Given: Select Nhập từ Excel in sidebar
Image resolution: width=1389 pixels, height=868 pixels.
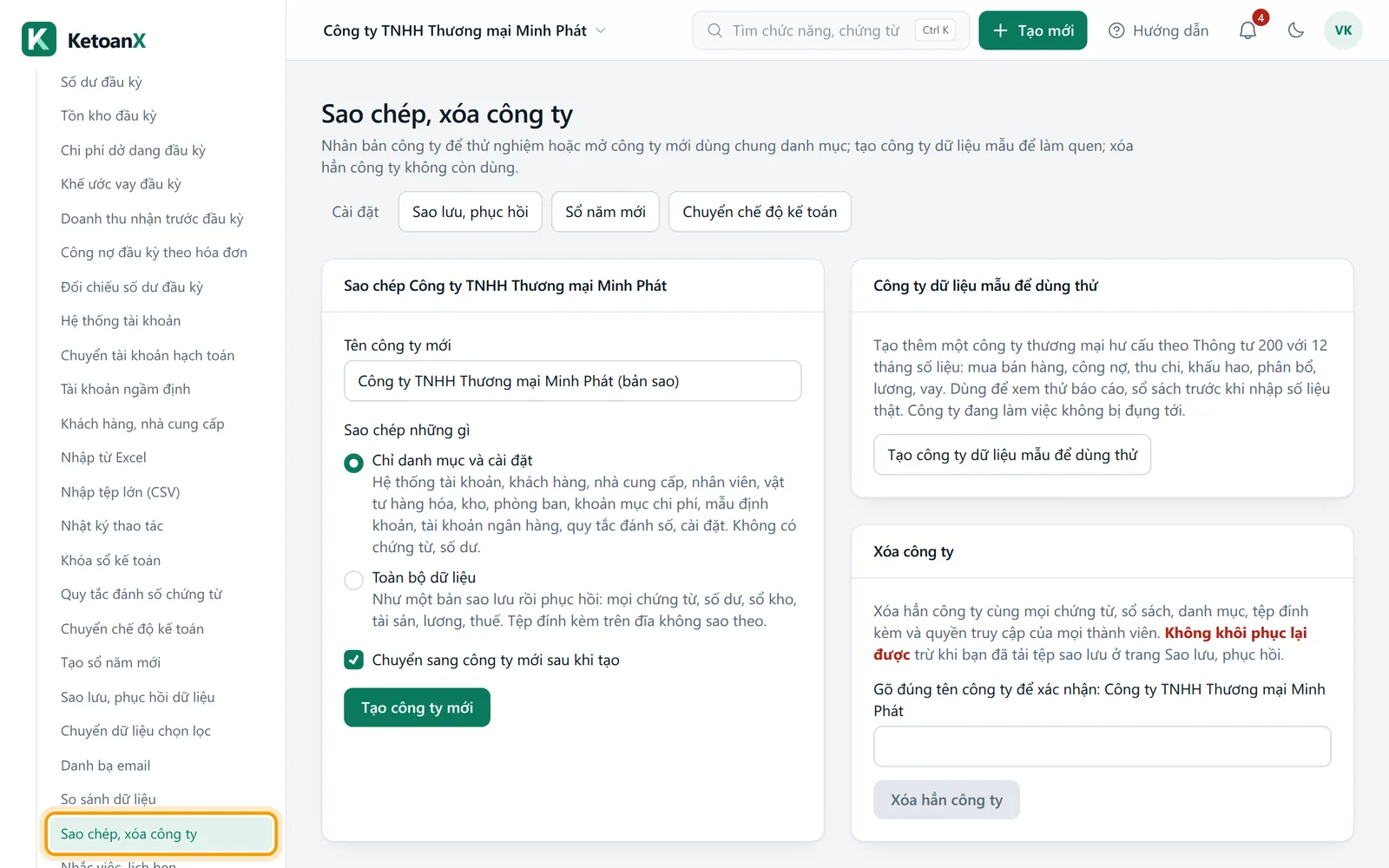Looking at the screenshot, I should (x=103, y=457).
